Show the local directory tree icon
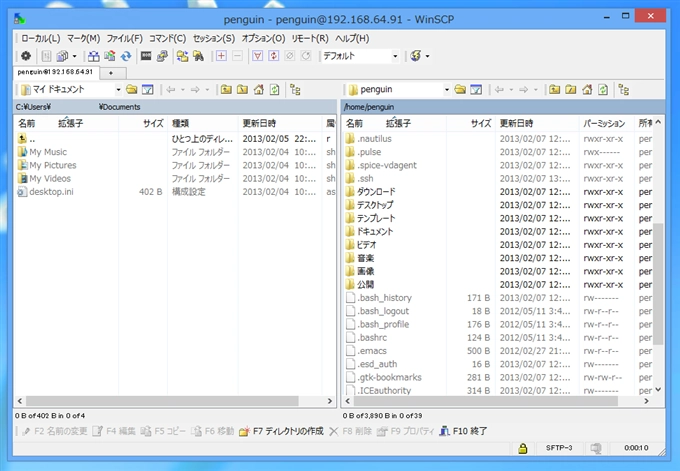The image size is (680, 471). point(295,90)
